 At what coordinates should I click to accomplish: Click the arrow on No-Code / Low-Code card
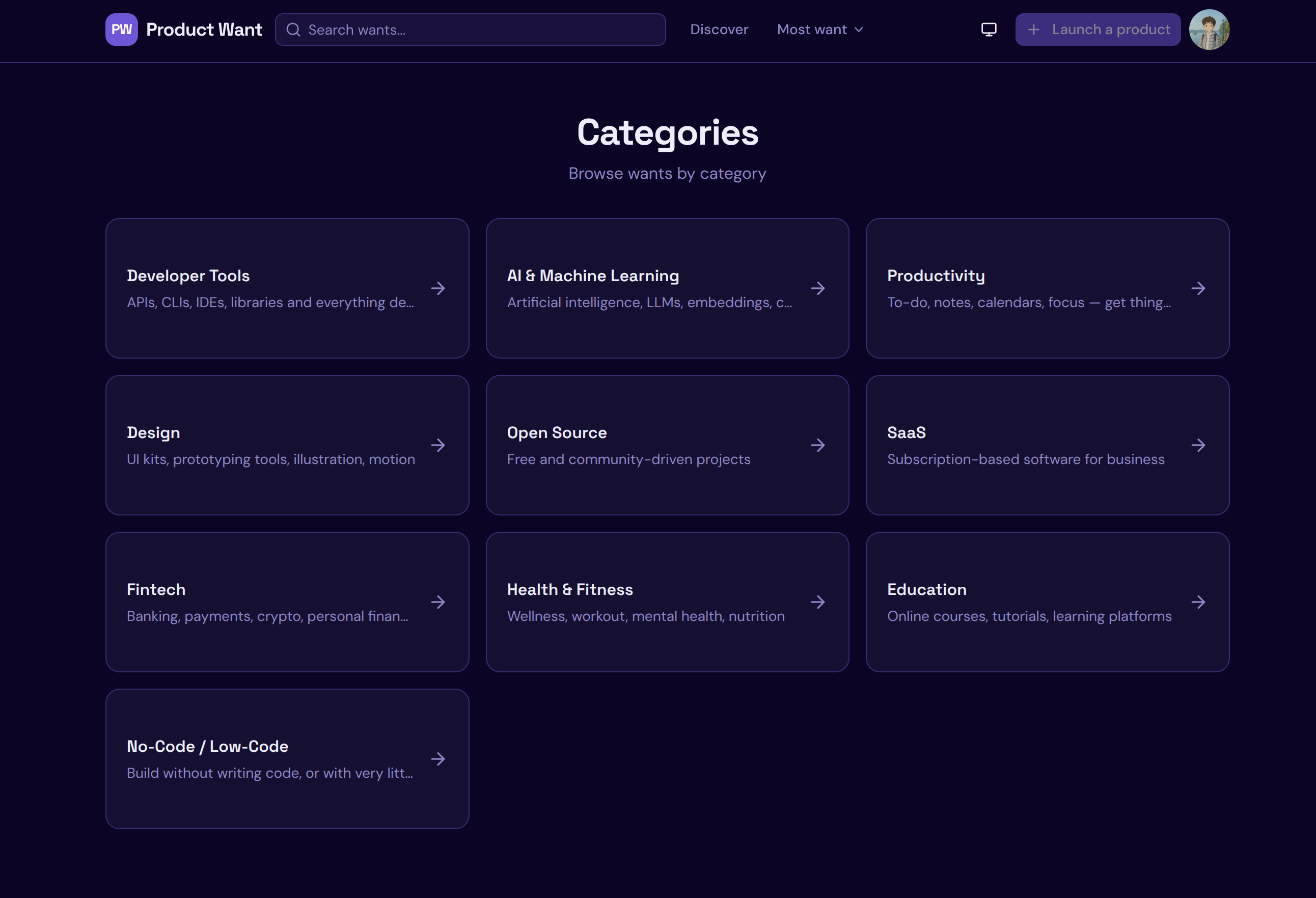(437, 759)
